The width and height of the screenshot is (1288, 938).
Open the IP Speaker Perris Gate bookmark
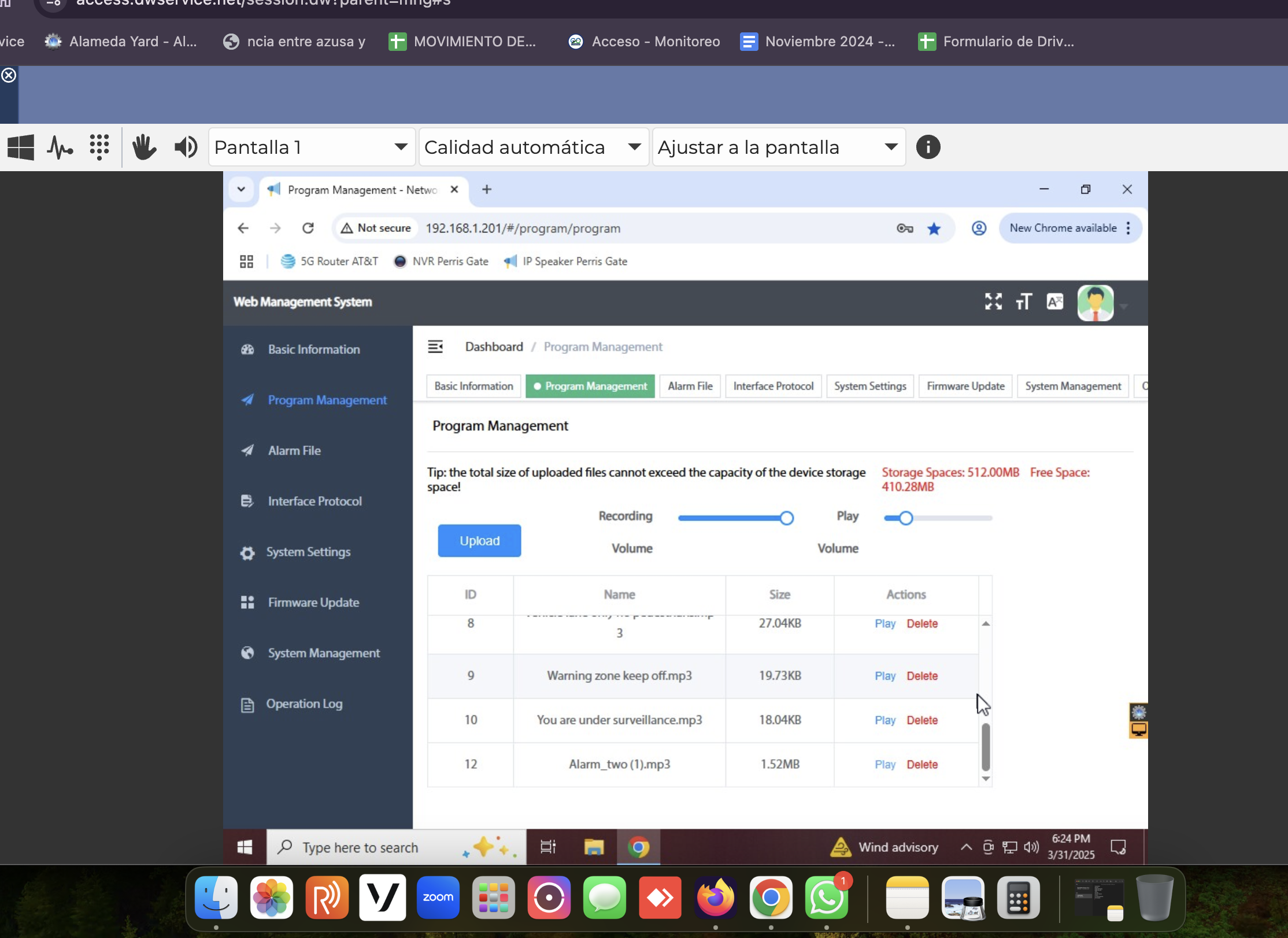click(565, 261)
